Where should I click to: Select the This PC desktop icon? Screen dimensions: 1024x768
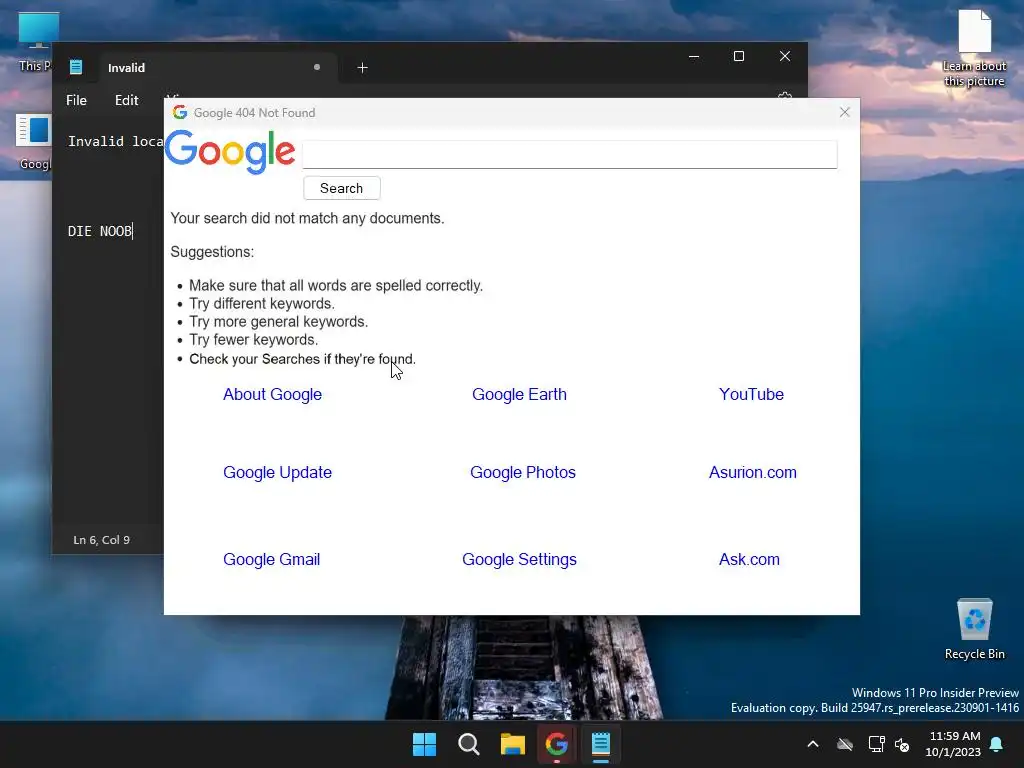[x=36, y=40]
